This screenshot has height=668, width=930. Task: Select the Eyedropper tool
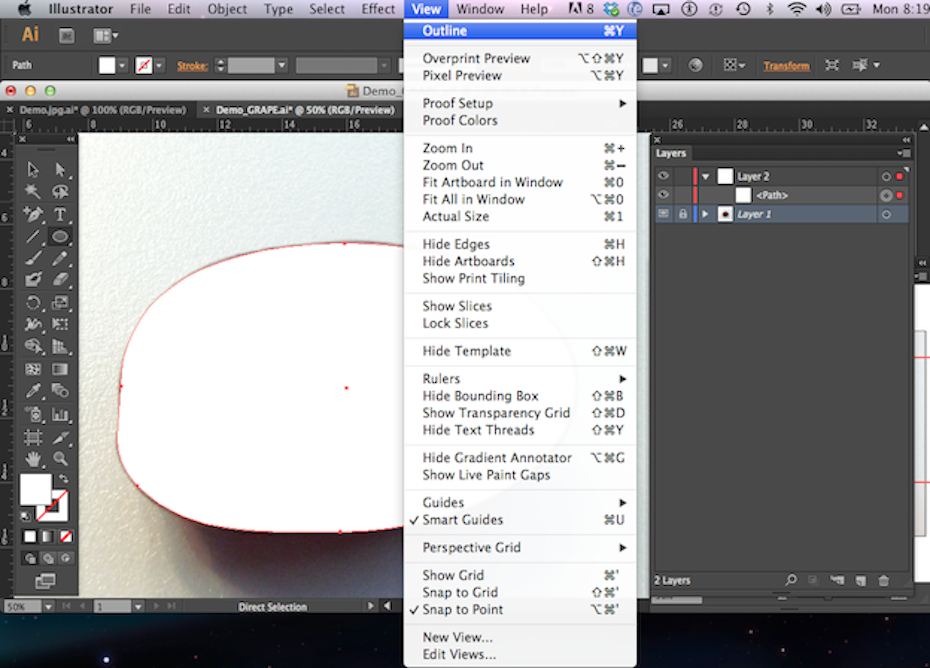pos(33,391)
